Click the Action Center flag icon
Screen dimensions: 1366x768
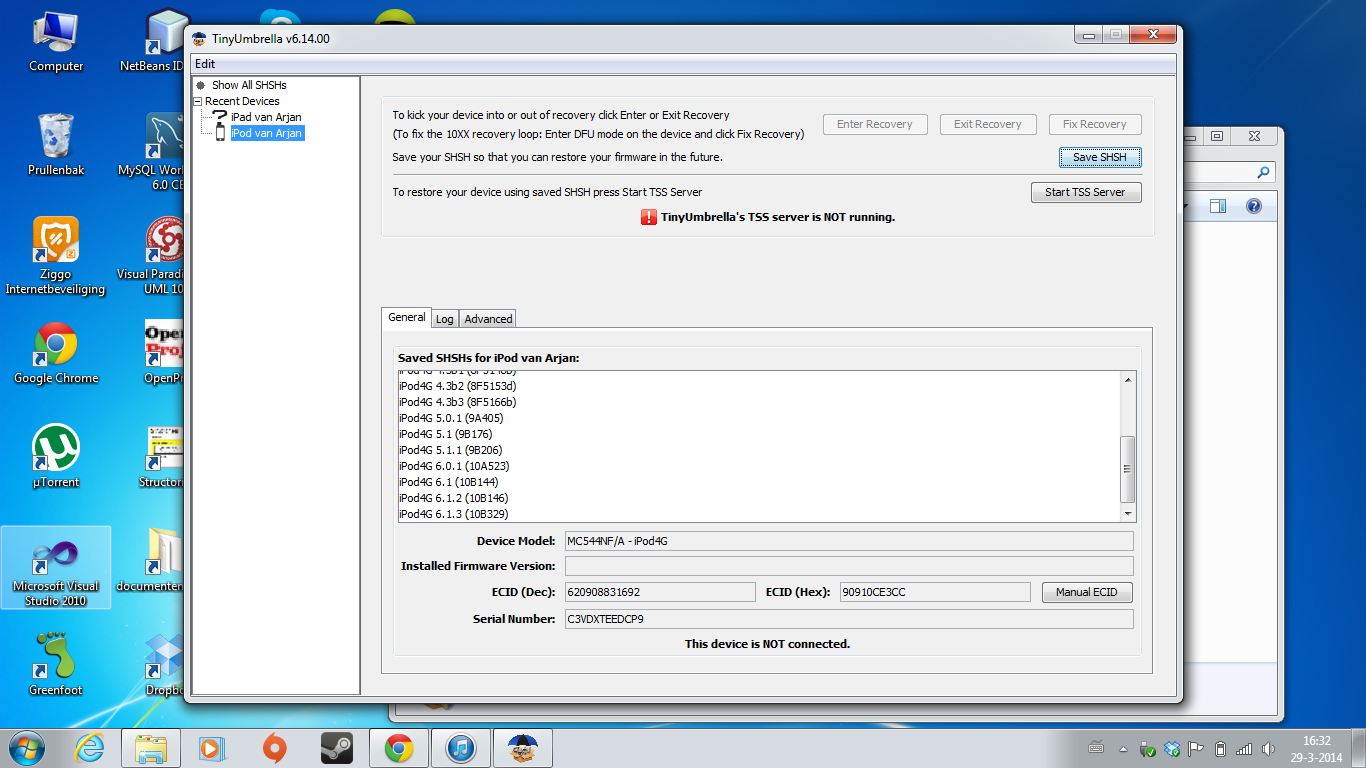coord(1196,748)
